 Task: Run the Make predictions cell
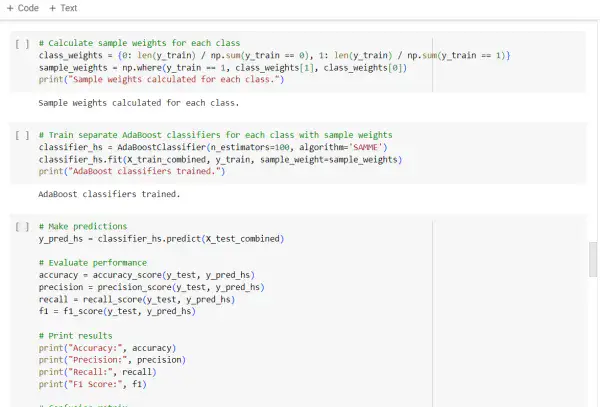(22, 227)
